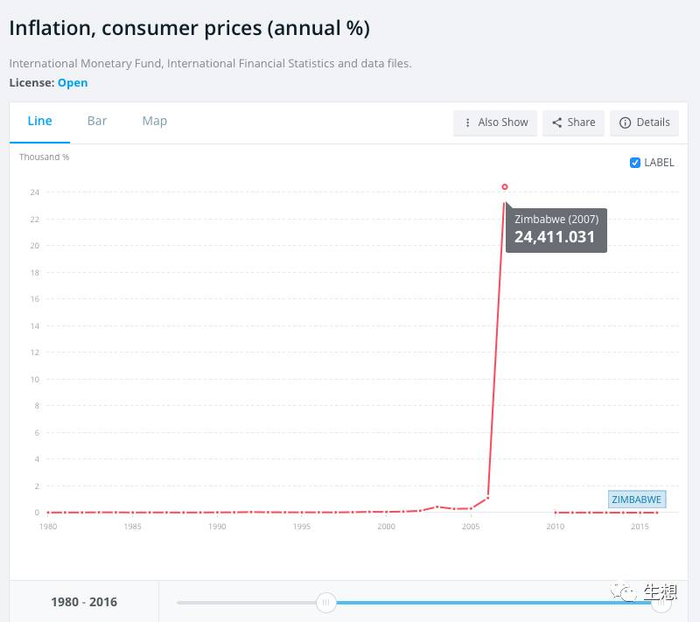The height and width of the screenshot is (622, 700).
Task: Click the blue year slider track
Action: (490, 602)
